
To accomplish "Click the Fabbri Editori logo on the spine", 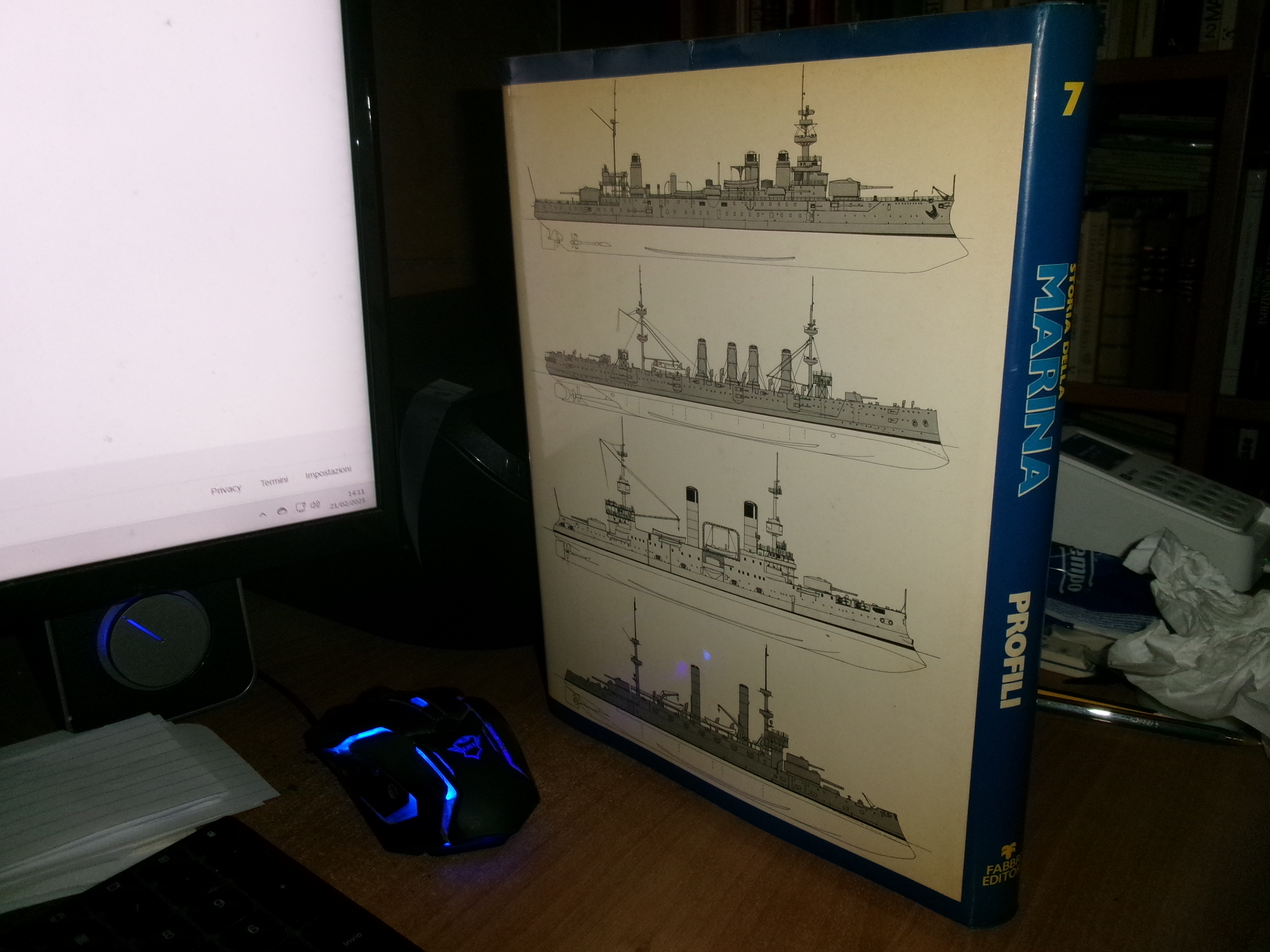I will (x=1002, y=865).
